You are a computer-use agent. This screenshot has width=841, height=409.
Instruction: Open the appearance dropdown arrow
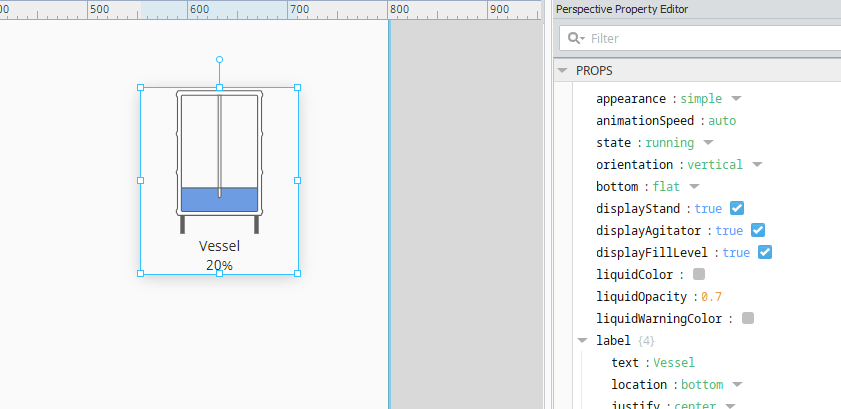736,99
